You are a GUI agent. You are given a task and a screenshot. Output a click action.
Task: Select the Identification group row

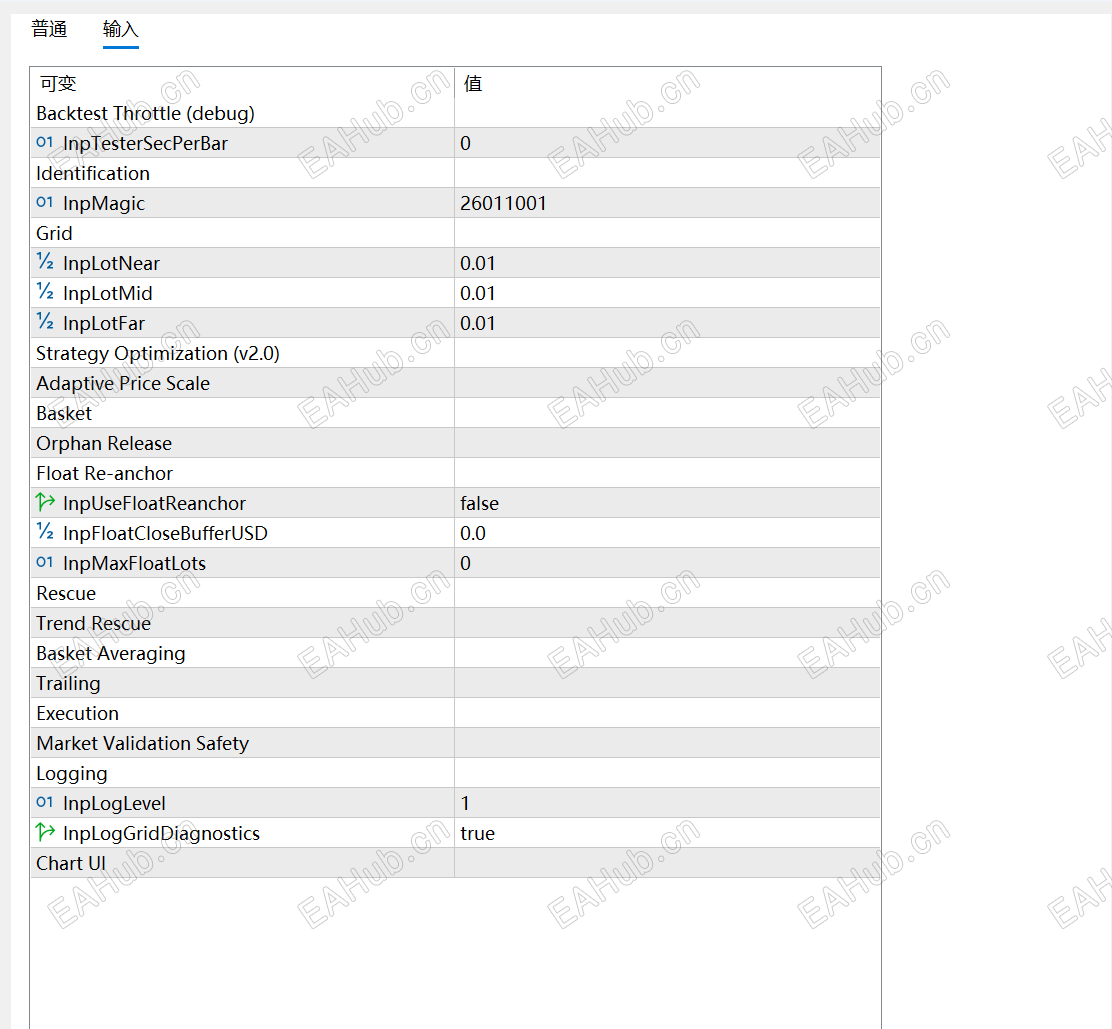(455, 173)
